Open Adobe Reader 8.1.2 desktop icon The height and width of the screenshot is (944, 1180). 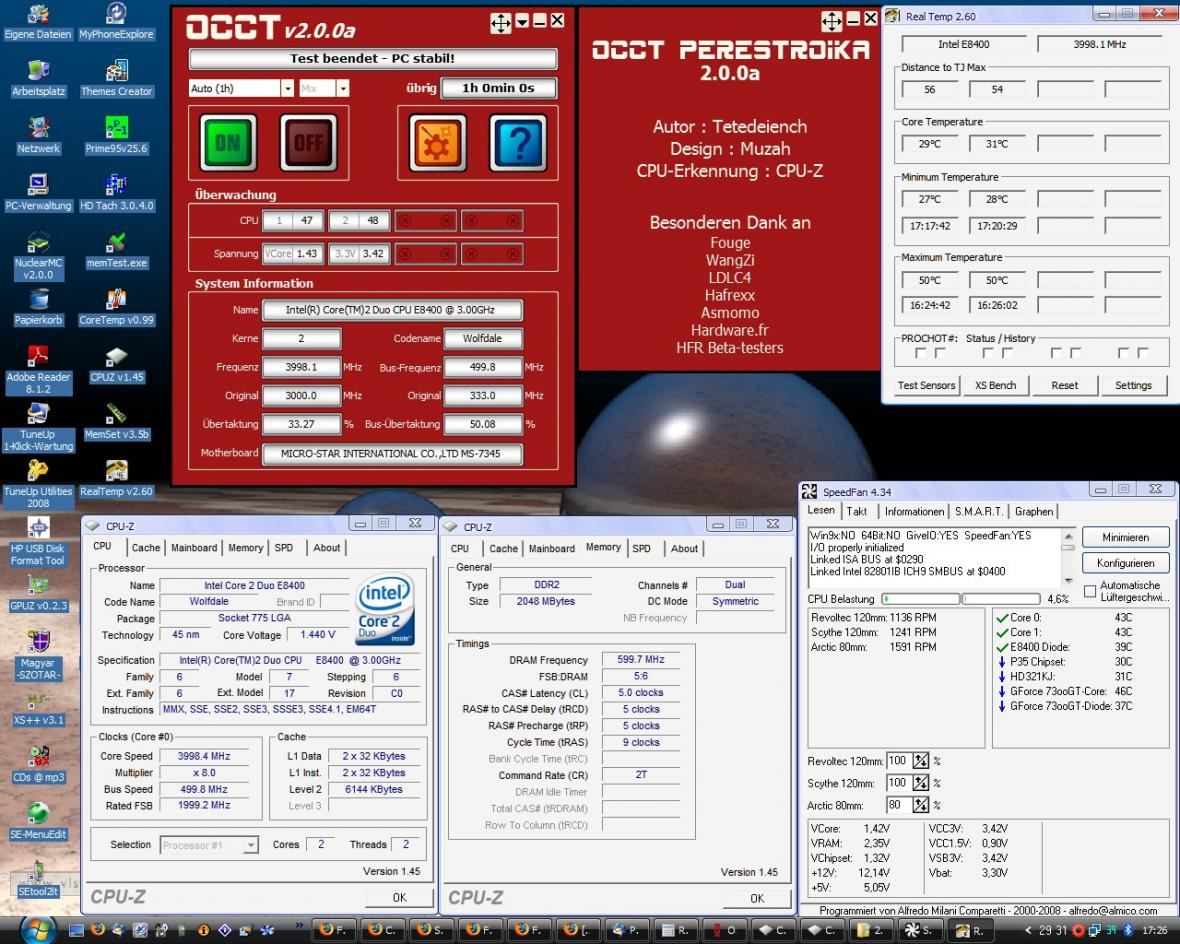pyautogui.click(x=38, y=370)
